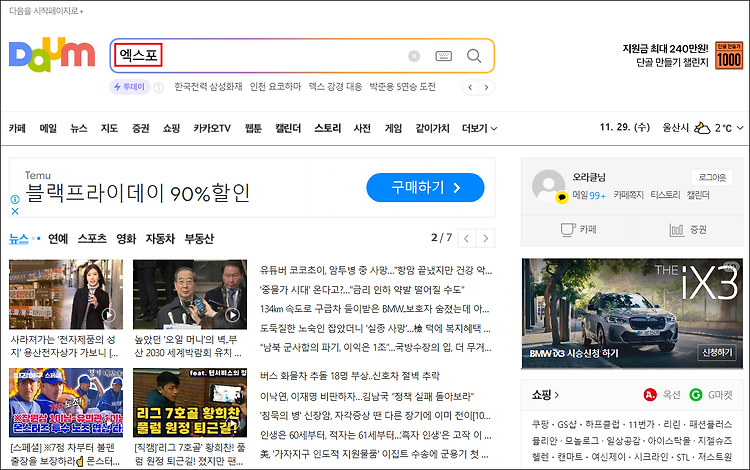The height and width of the screenshot is (470, 750).
Task: Open the ad info icon on Temu banner
Action: (x=15, y=199)
